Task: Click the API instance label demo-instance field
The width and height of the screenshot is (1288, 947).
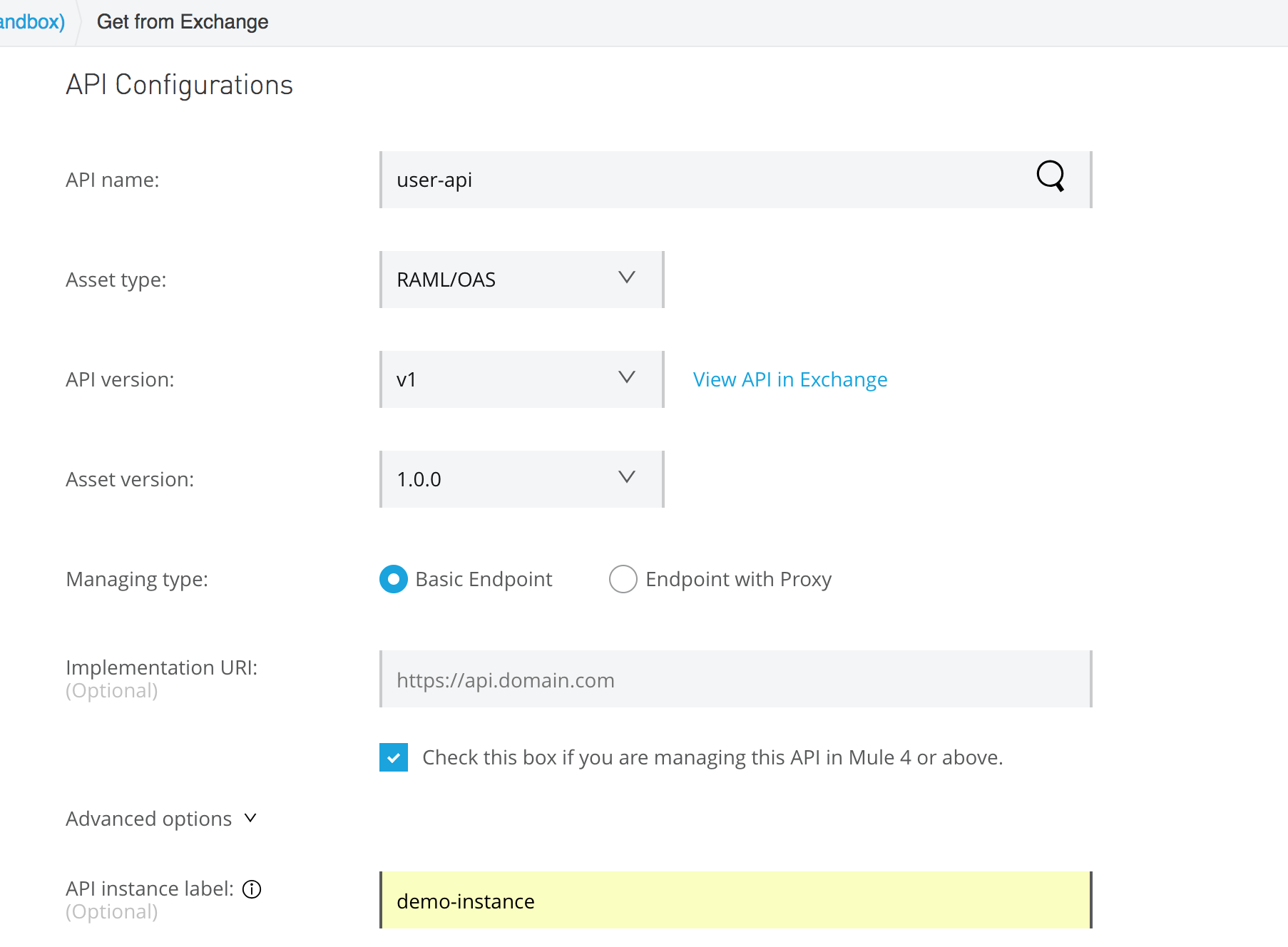Action: point(735,901)
